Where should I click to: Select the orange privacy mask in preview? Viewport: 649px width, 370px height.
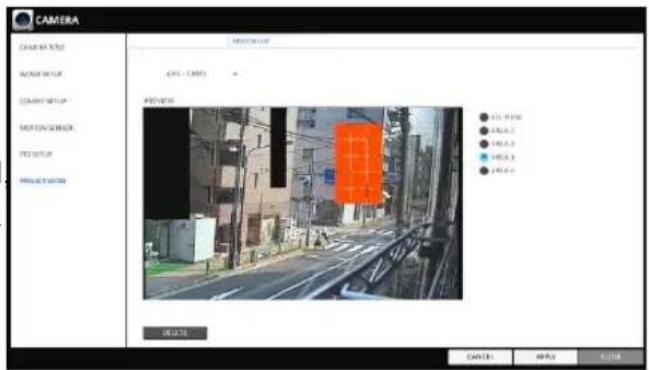(x=358, y=163)
